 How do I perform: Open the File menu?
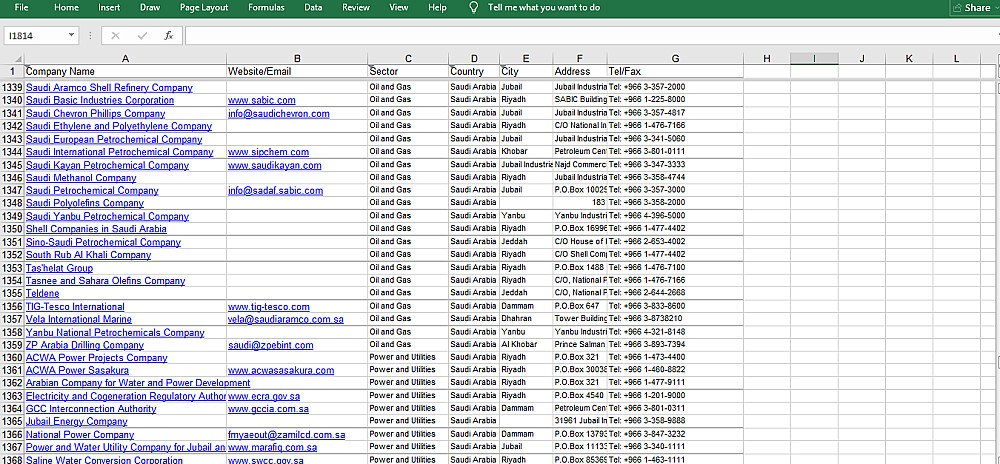click(x=21, y=8)
